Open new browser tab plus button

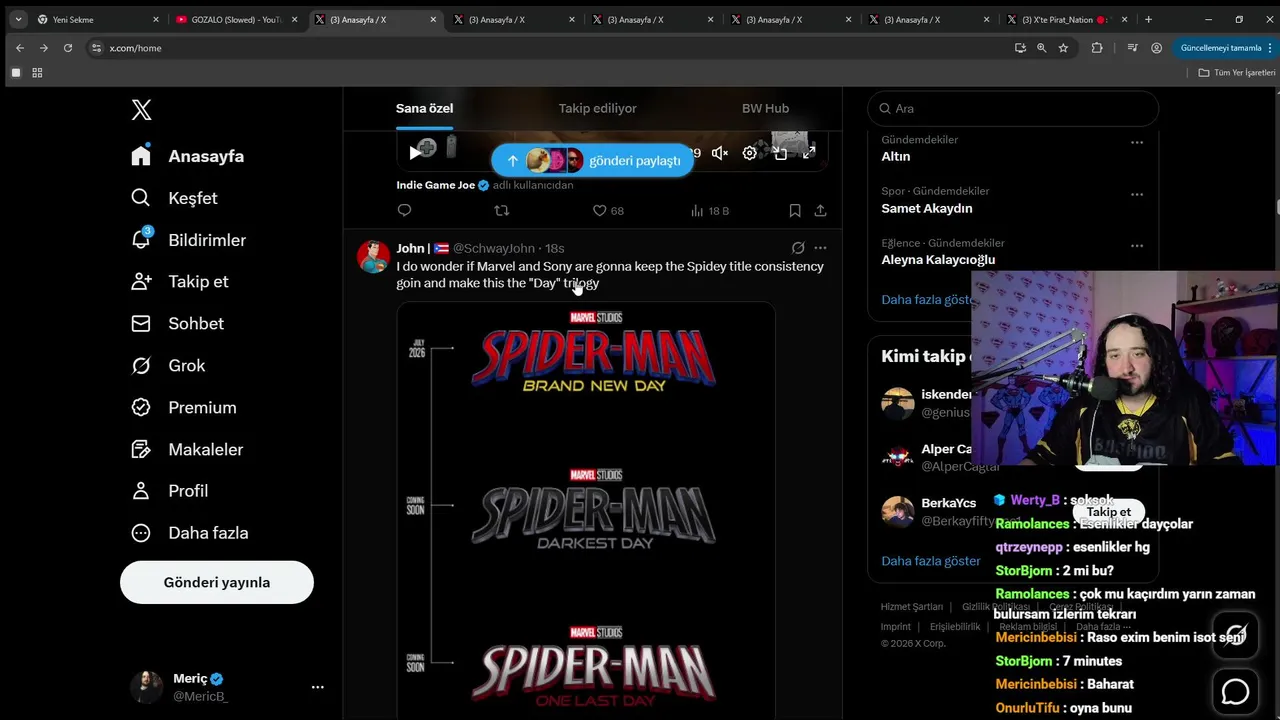[1148, 19]
